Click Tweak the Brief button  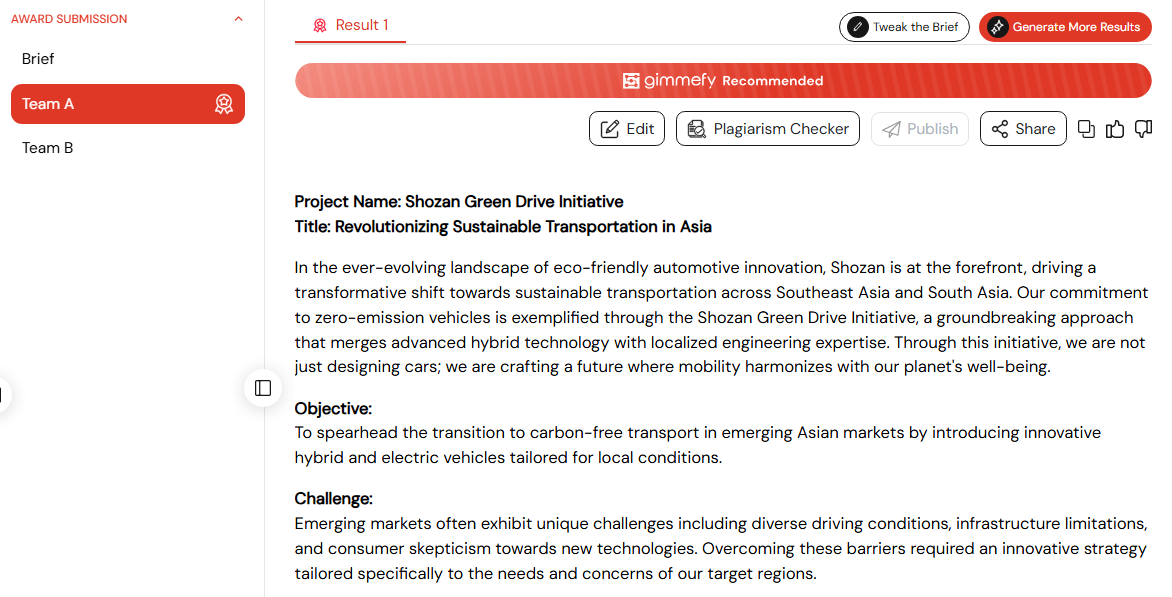click(904, 27)
